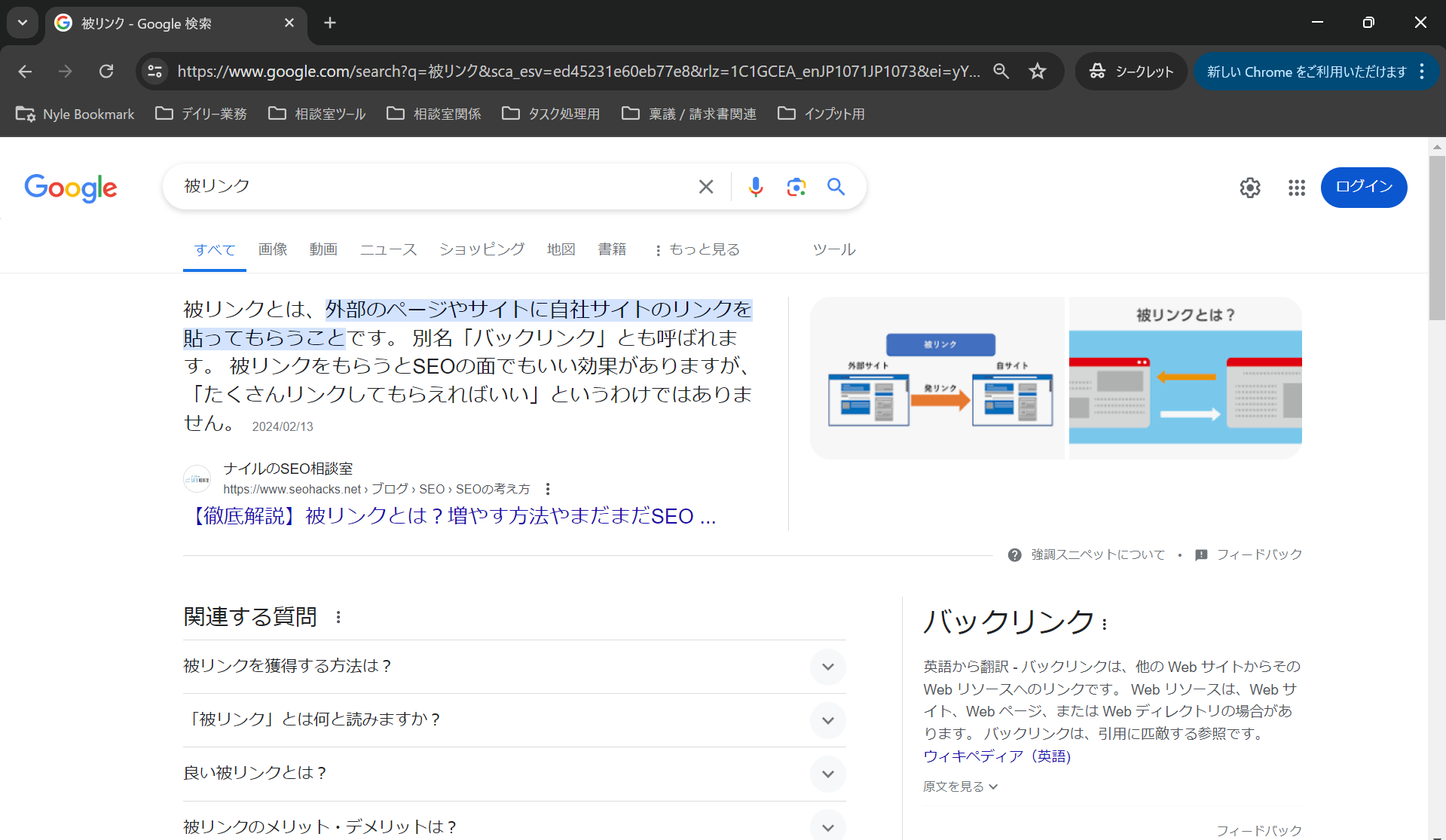Click the snippet フィードバック link

1259,554
